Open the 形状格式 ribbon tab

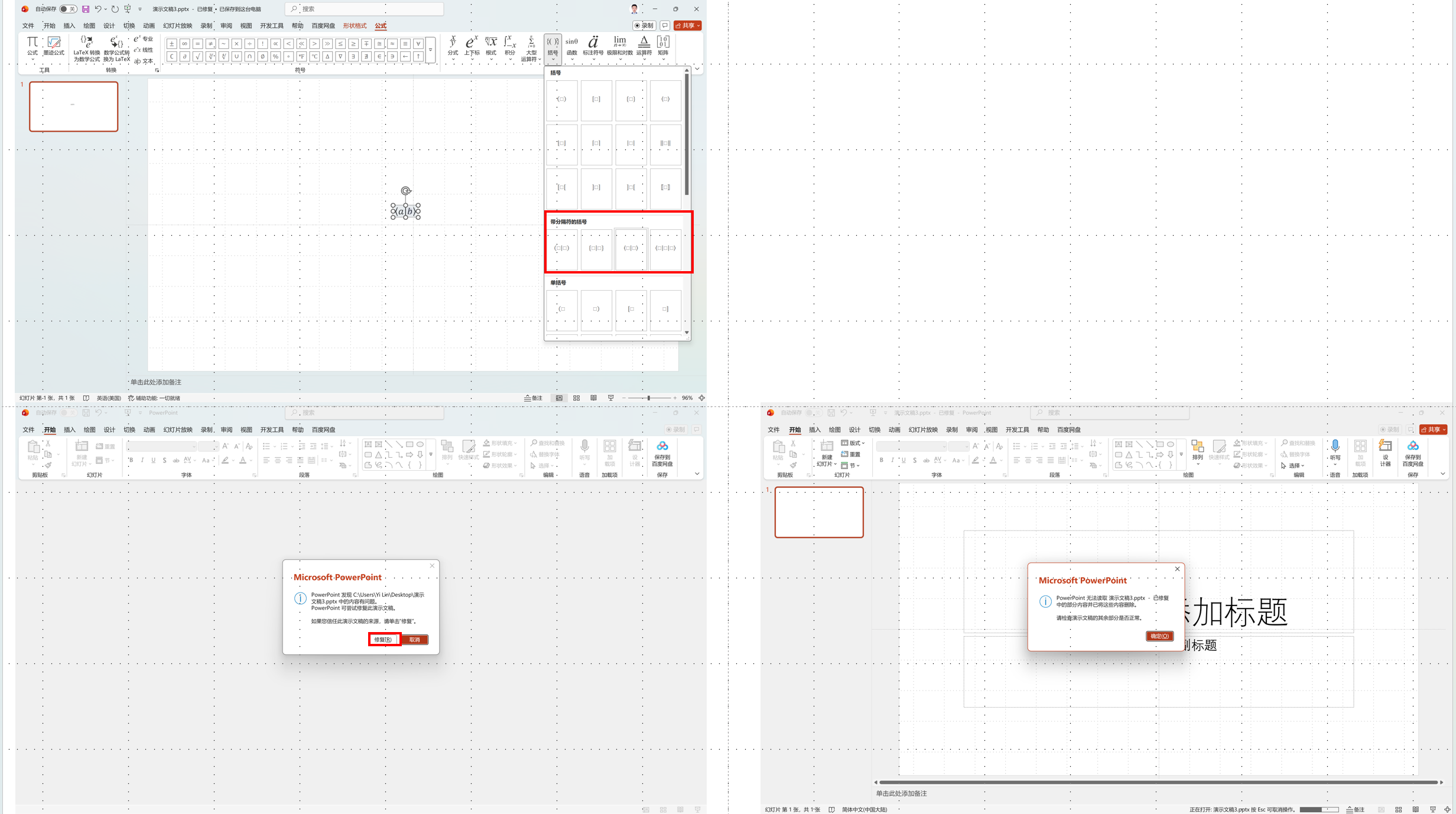click(x=355, y=25)
